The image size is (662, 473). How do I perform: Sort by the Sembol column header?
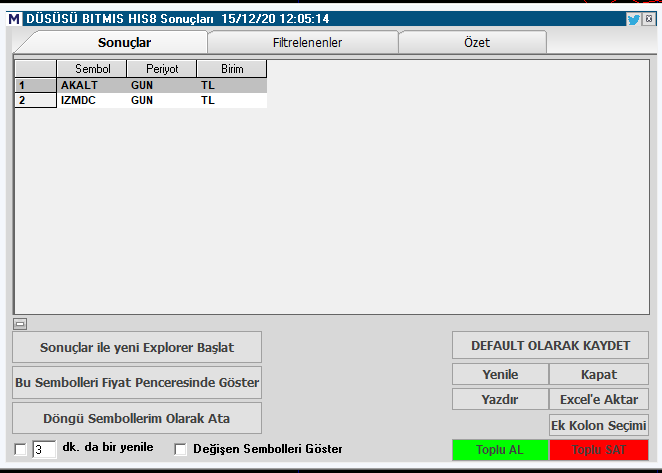pos(92,69)
